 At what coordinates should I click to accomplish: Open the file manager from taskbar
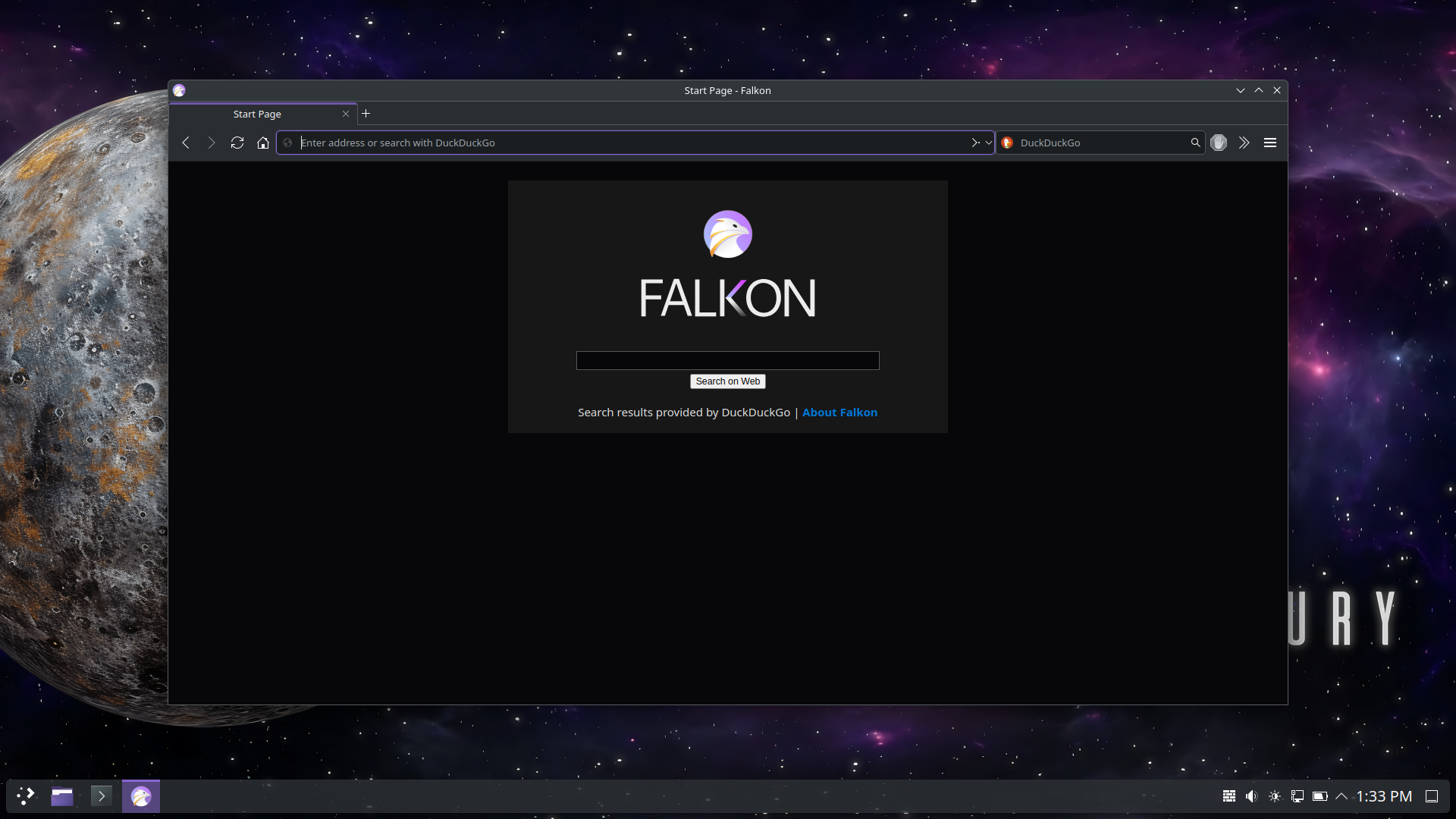click(x=62, y=796)
